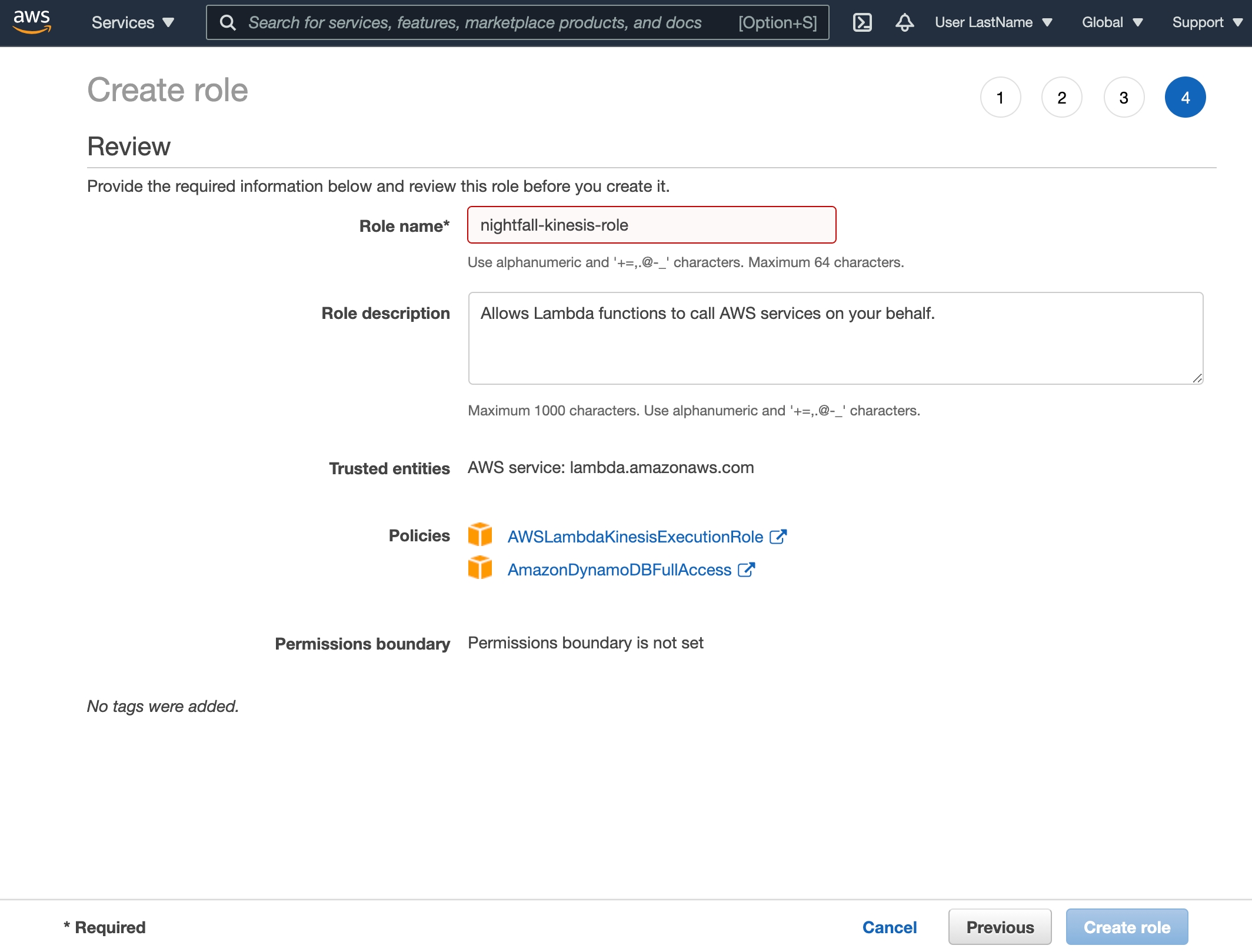
Task: Click the 'No tags were added.' text
Action: pos(163,706)
